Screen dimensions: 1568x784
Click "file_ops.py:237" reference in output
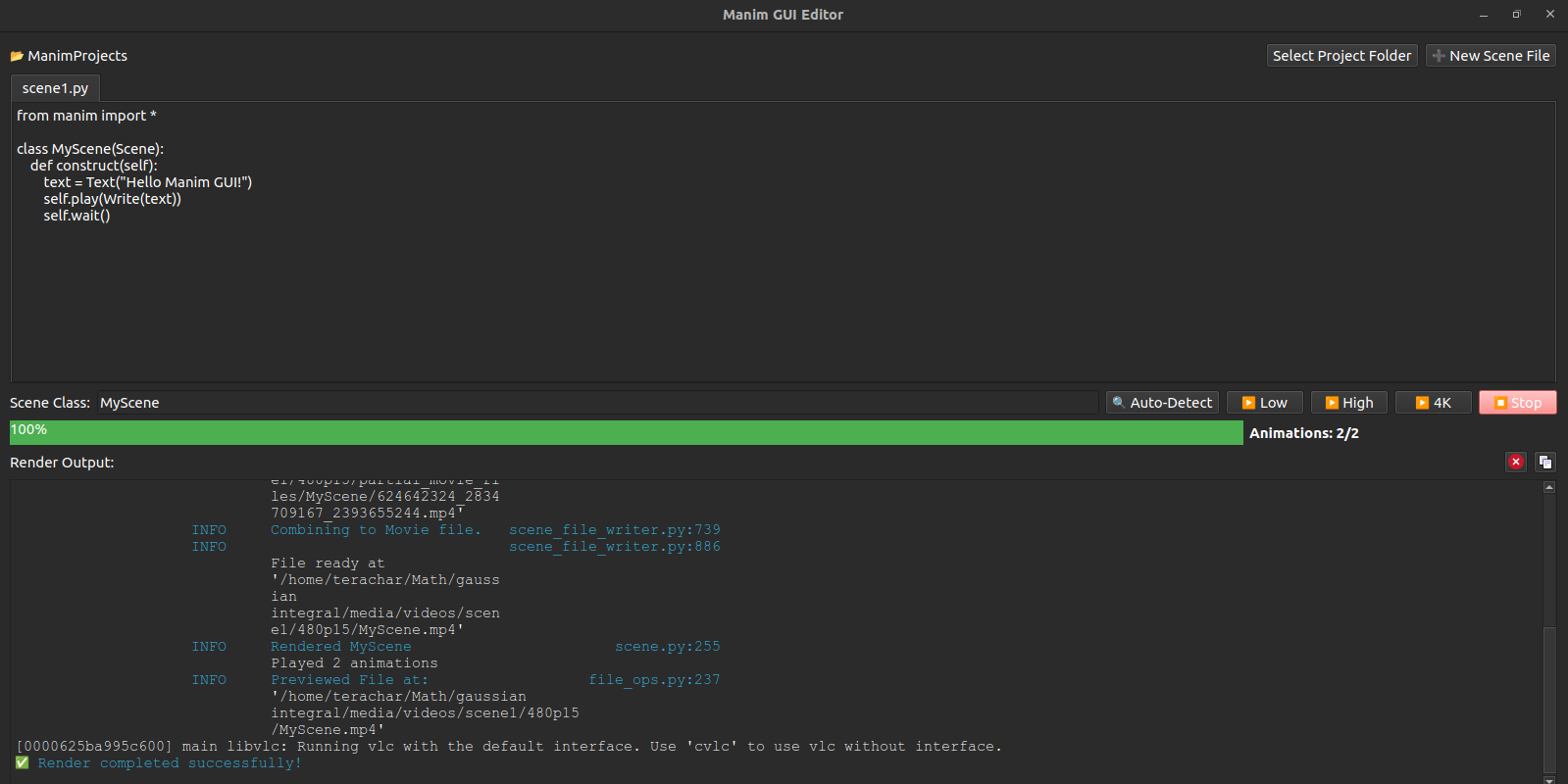click(654, 680)
